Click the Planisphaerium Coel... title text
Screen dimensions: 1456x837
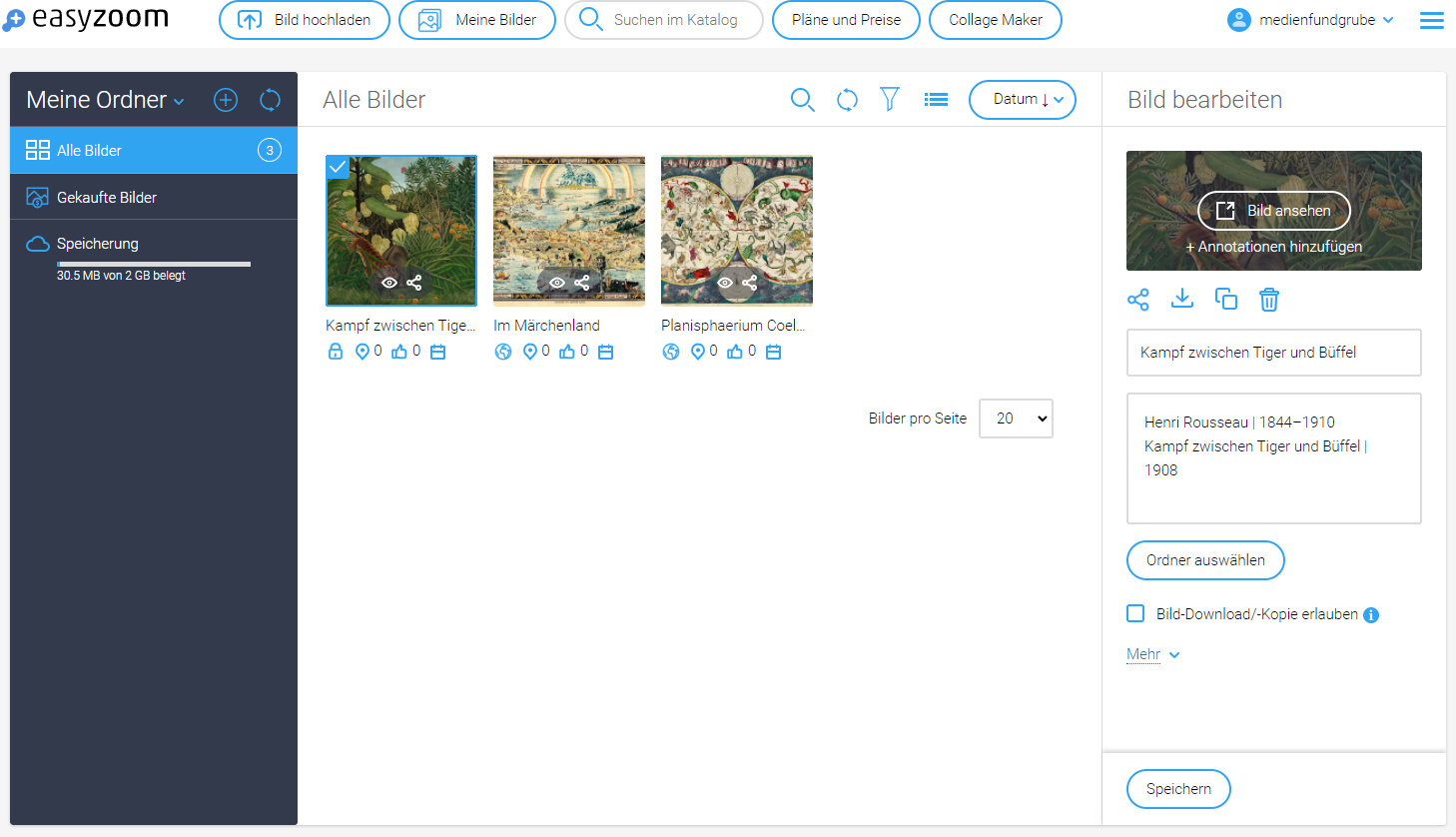coord(733,326)
